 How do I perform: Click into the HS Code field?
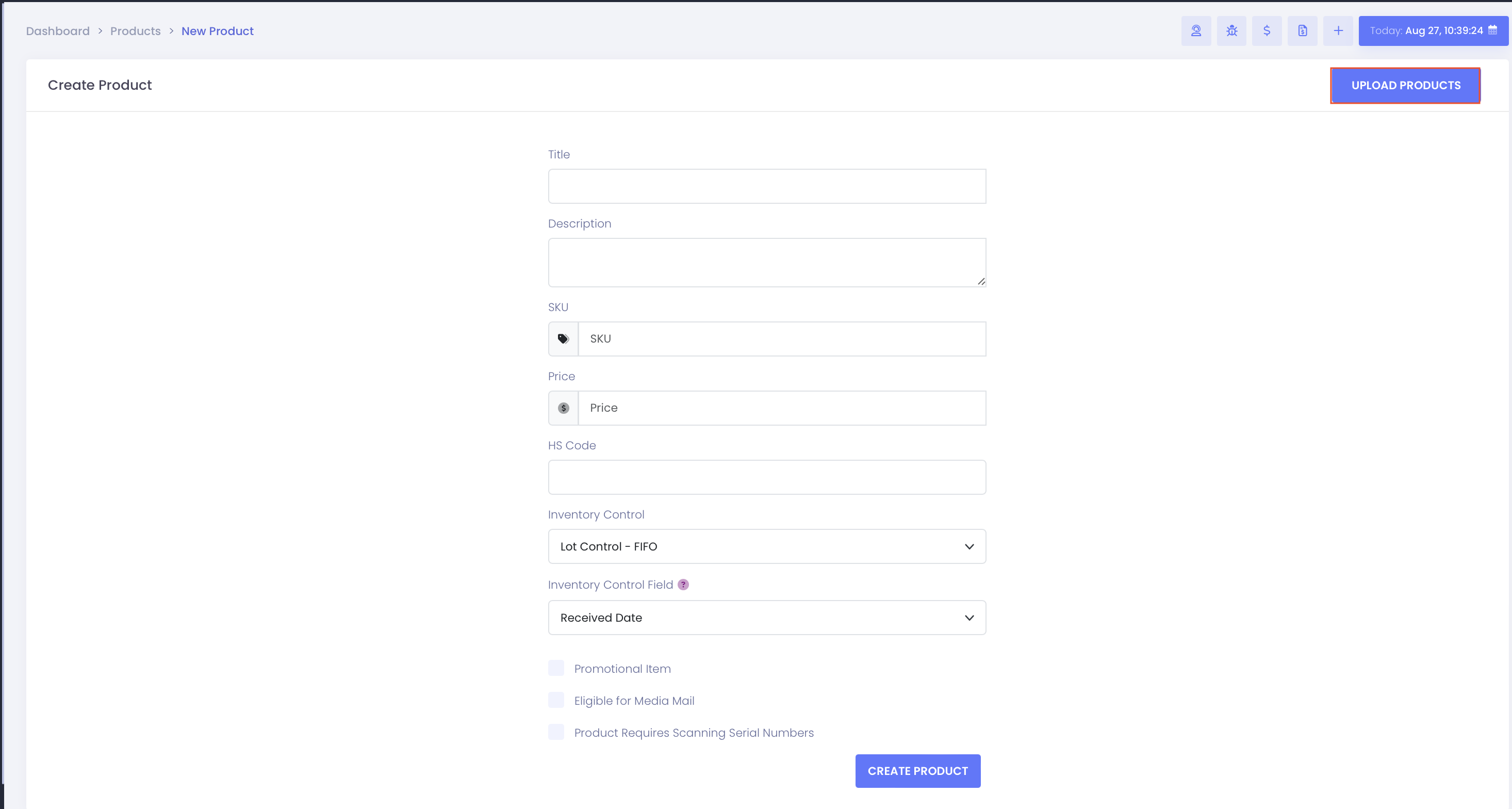tap(766, 477)
